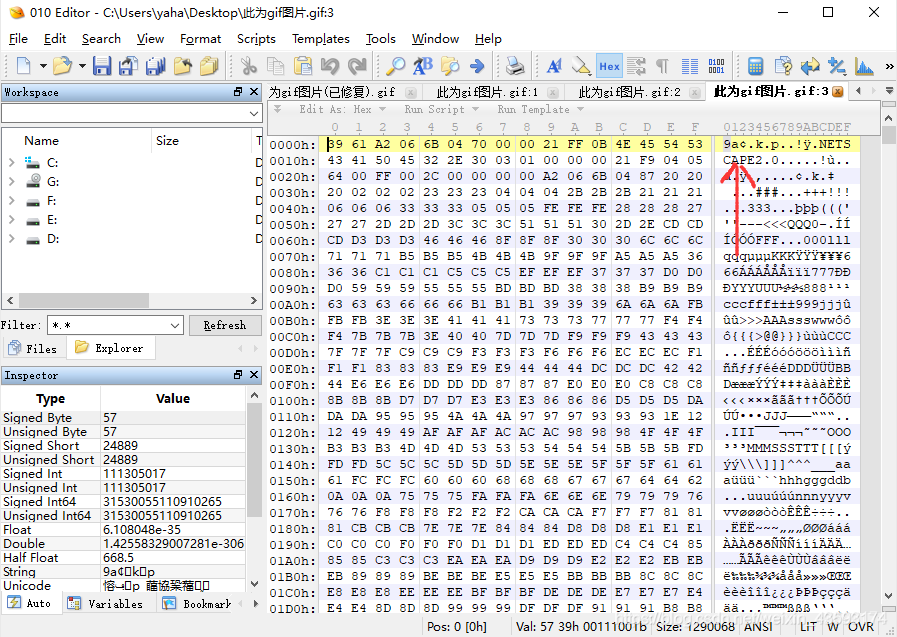Expand the toolbar overflow chevron
897x637 pixels.
[x=889, y=66]
